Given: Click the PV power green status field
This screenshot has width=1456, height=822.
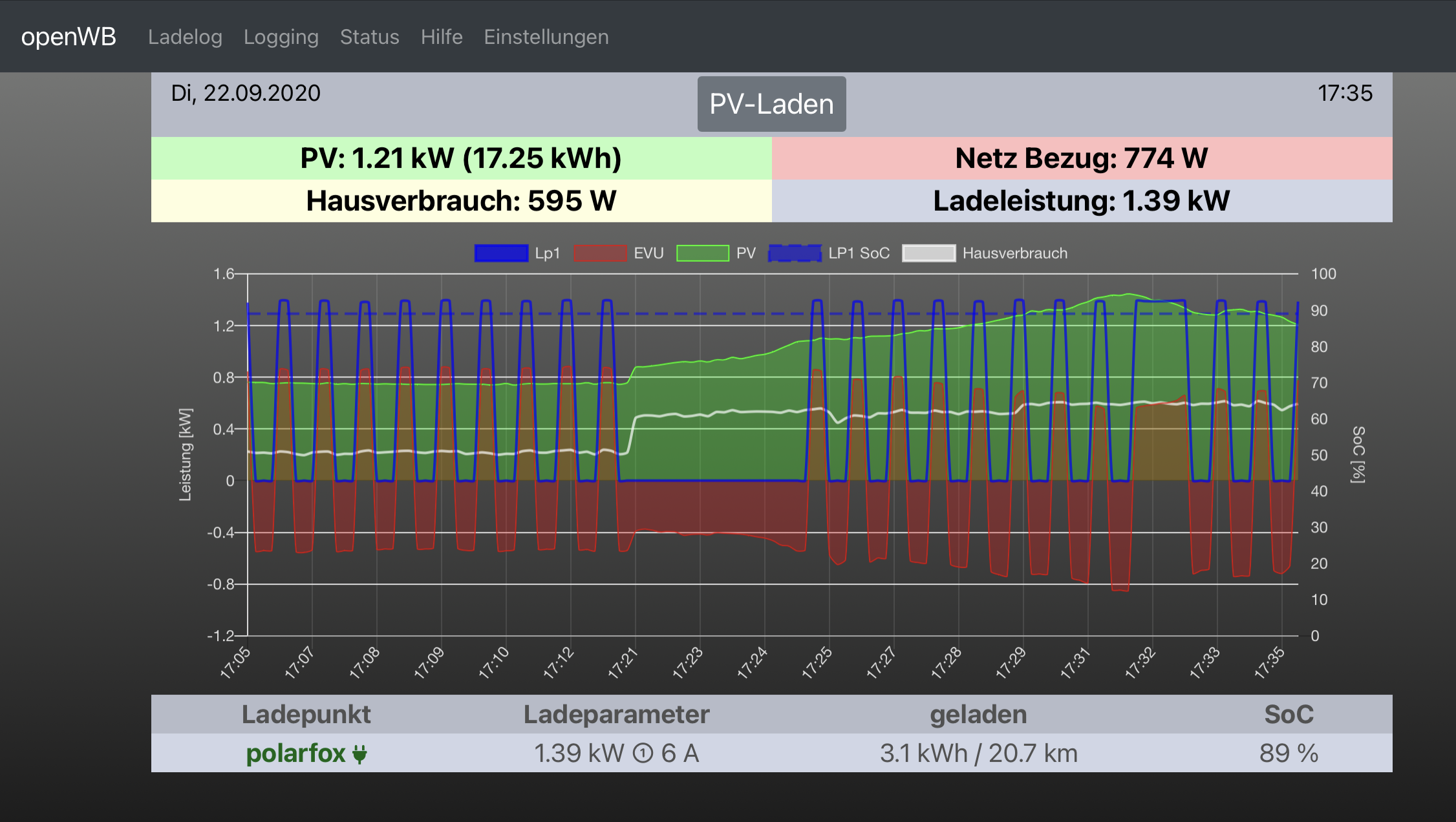Looking at the screenshot, I should [461, 158].
